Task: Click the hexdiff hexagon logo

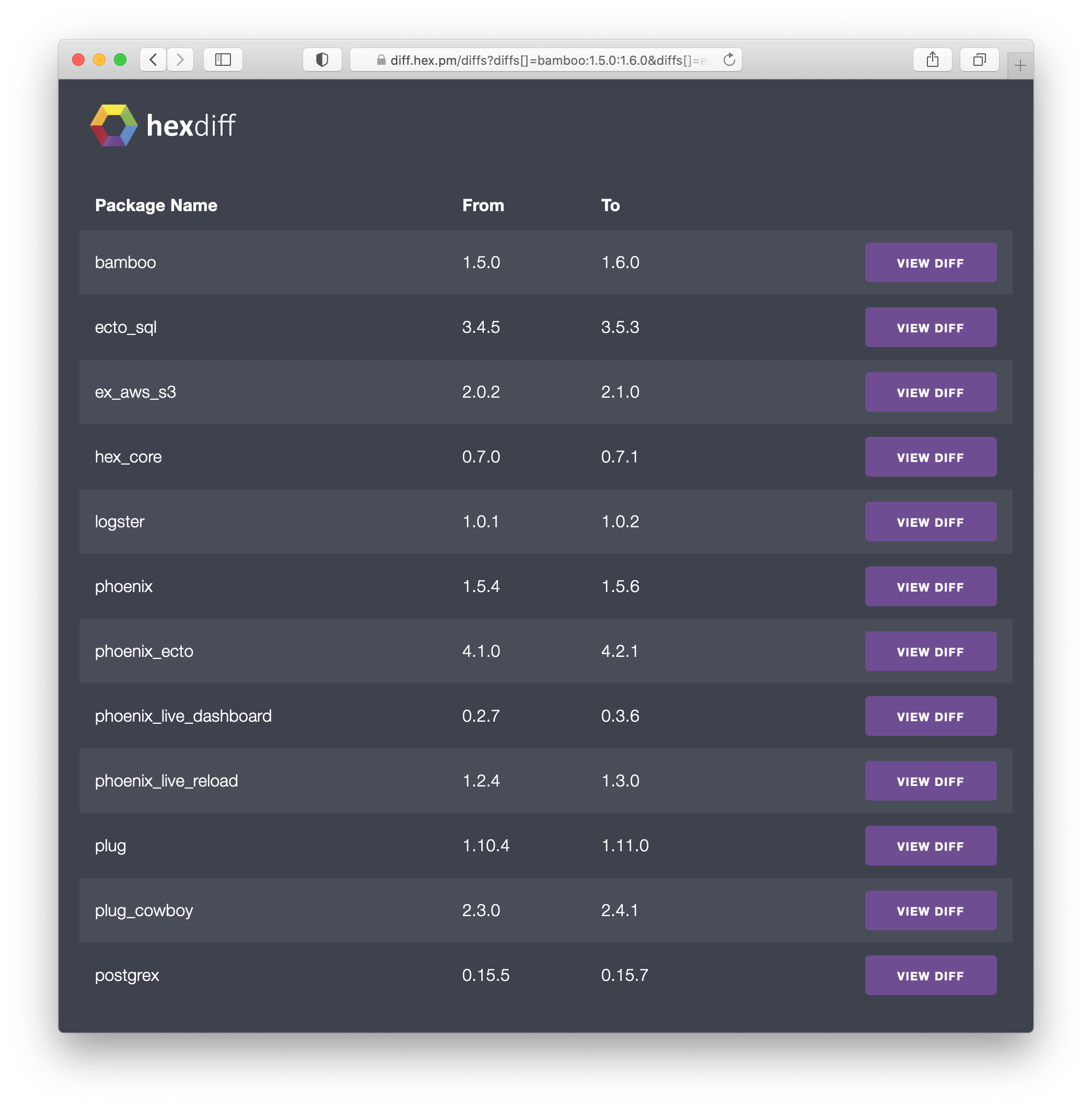Action: click(x=114, y=125)
